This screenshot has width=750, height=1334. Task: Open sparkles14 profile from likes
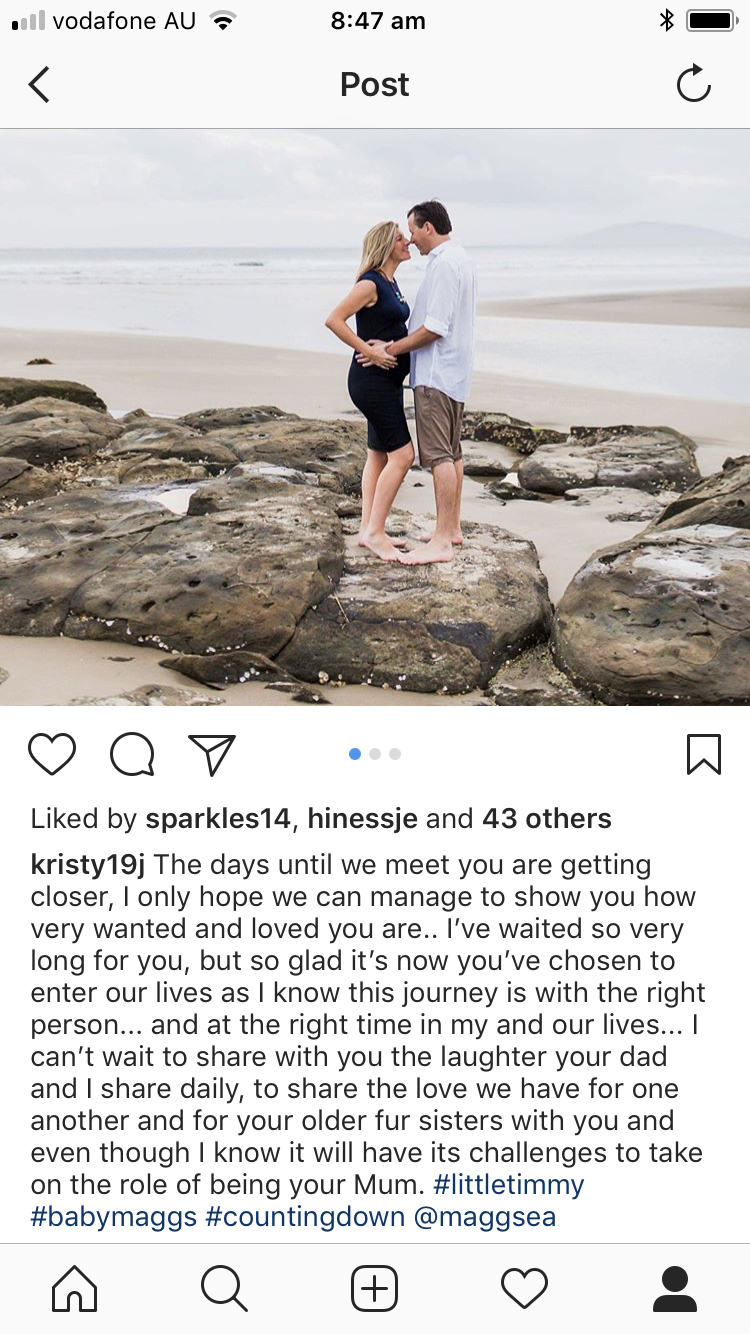pyautogui.click(x=219, y=819)
